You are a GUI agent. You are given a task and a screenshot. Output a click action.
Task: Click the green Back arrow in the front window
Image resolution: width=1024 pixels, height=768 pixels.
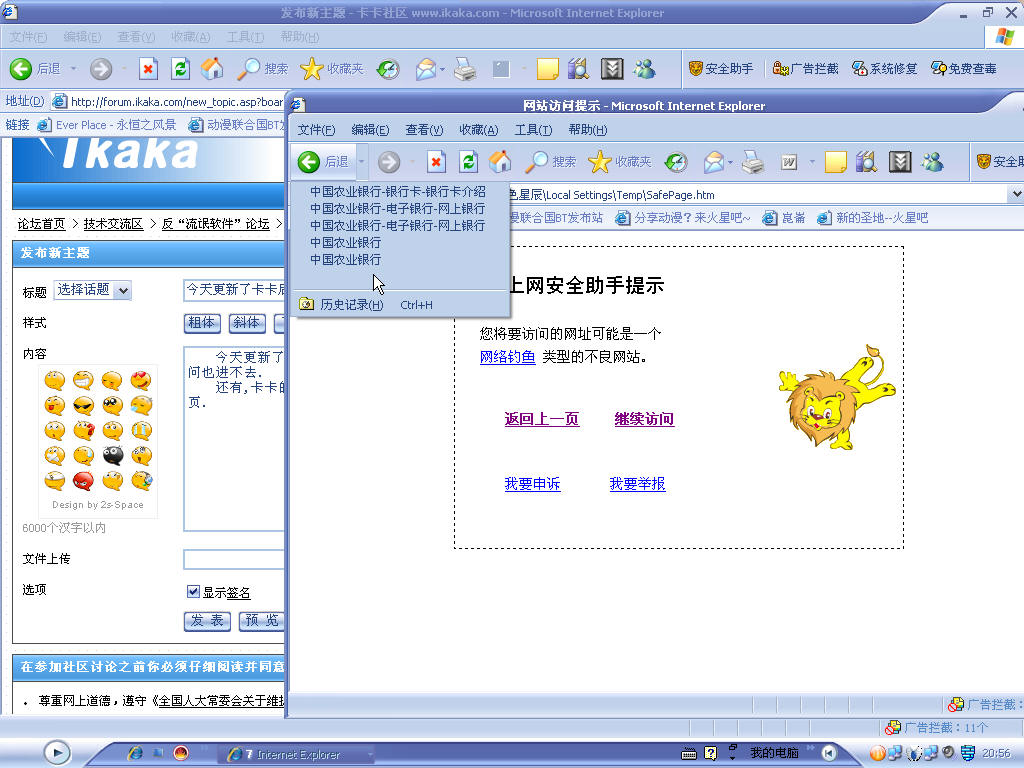click(309, 161)
